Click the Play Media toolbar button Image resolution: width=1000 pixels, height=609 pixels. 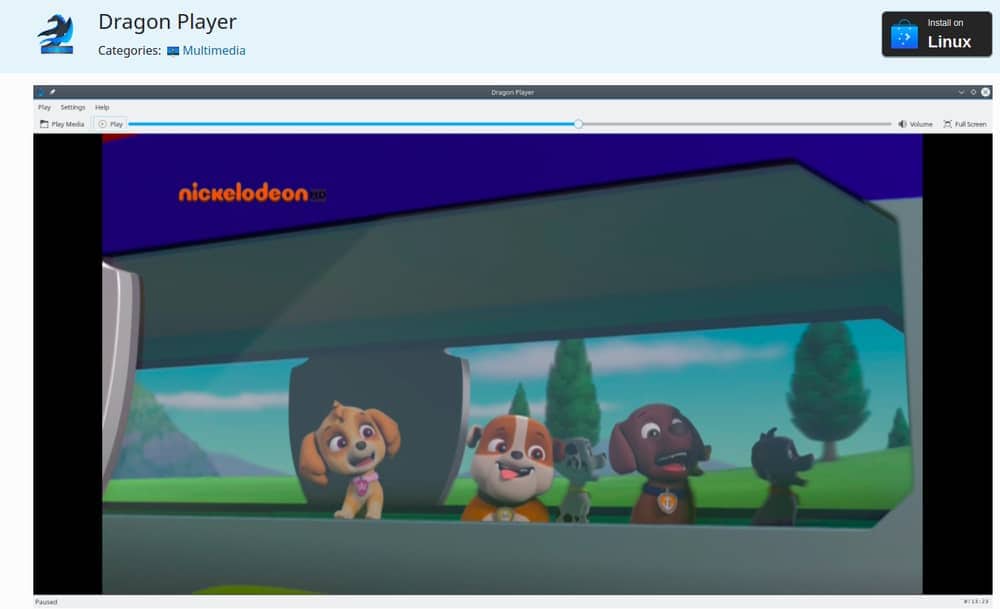tap(62, 124)
